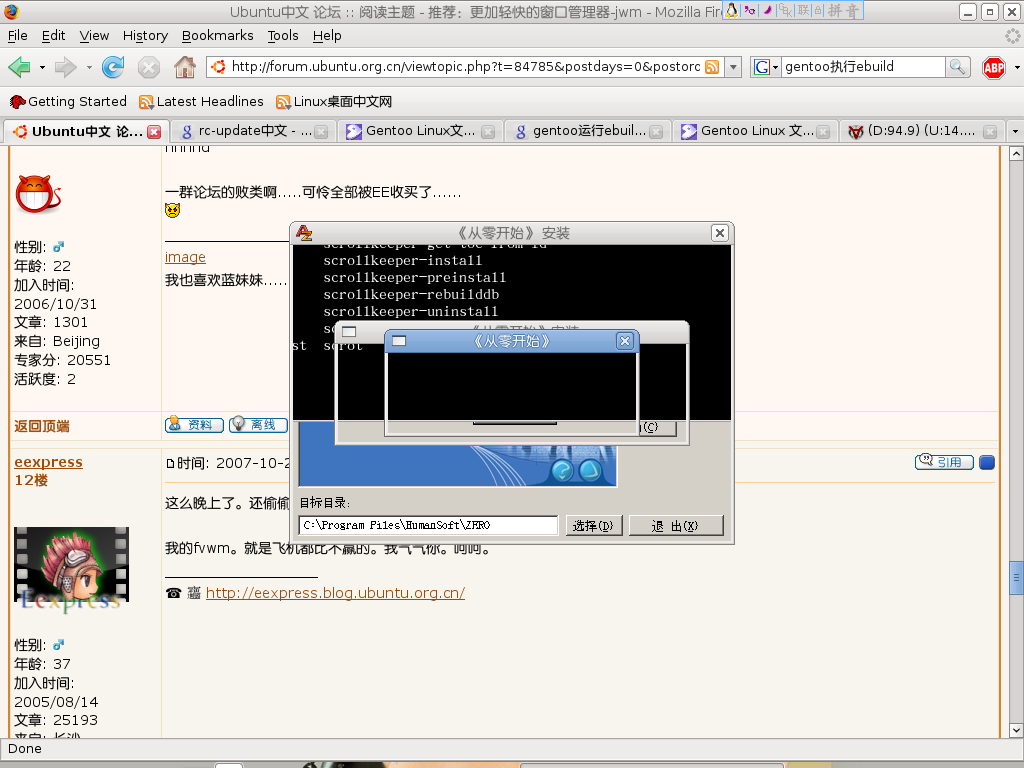This screenshot has width=1024, height=768.
Task: Open the Back history dropdown arrow
Action: [42, 67]
